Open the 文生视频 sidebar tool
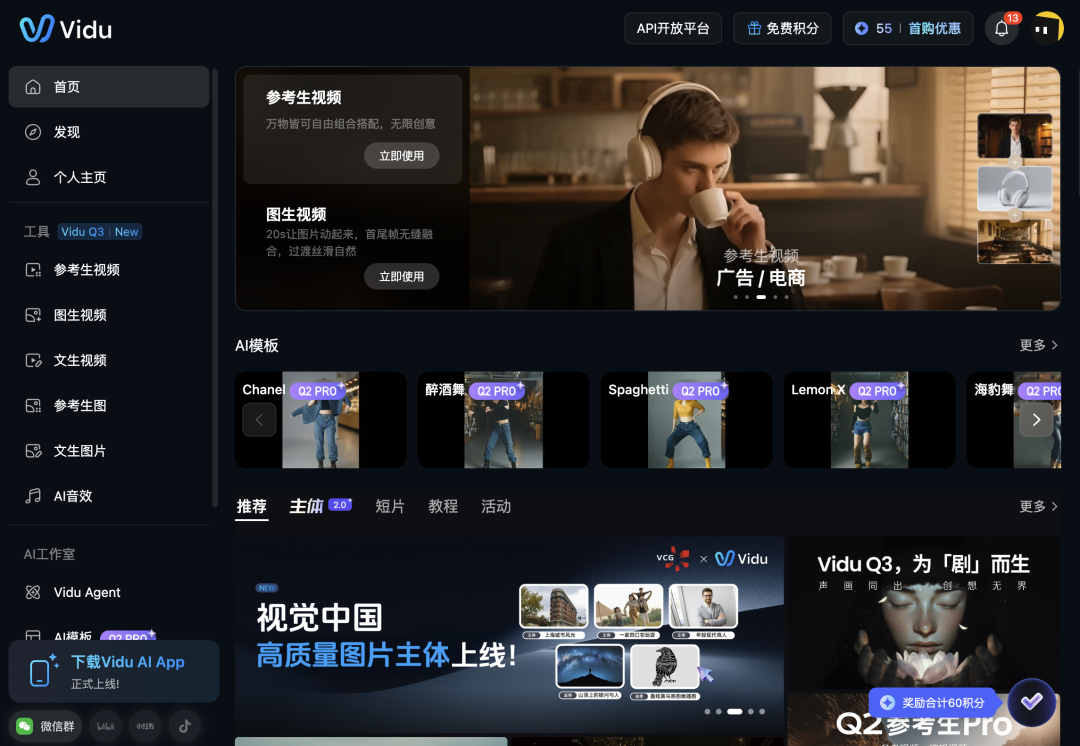The width and height of the screenshot is (1080, 746). coord(109,360)
